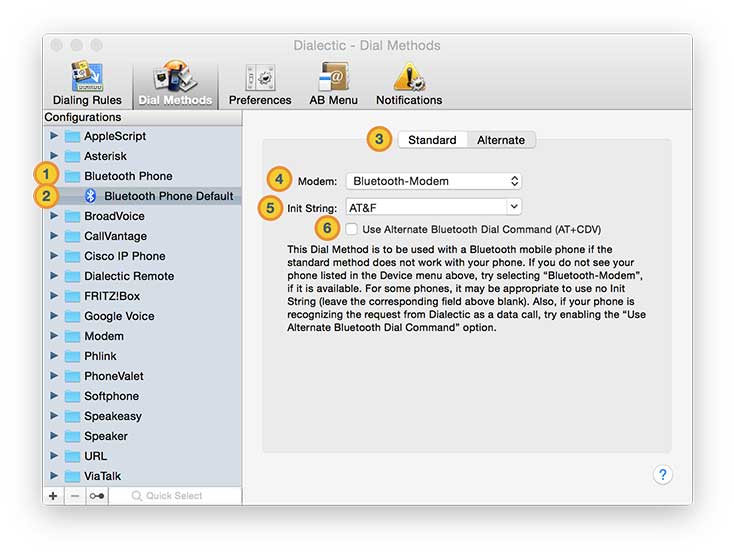Click the Init String text field
734x555 pixels.
(x=426, y=207)
